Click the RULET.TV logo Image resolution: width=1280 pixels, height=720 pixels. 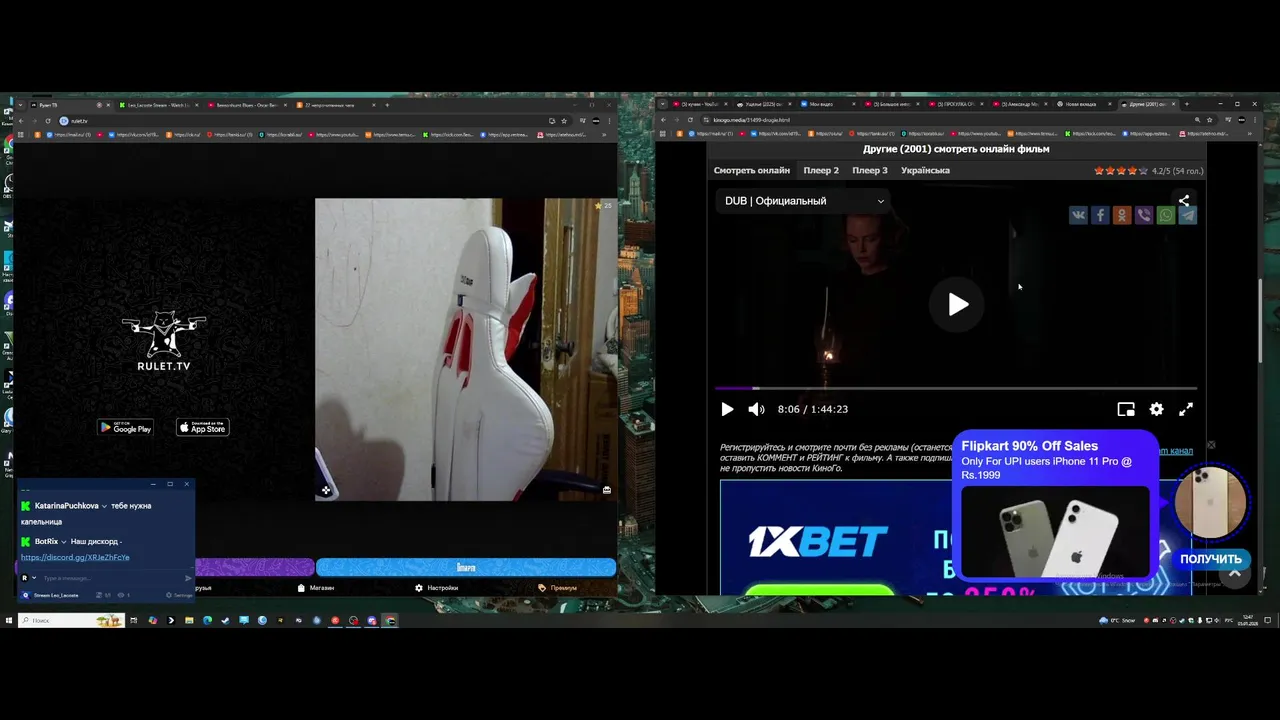164,341
